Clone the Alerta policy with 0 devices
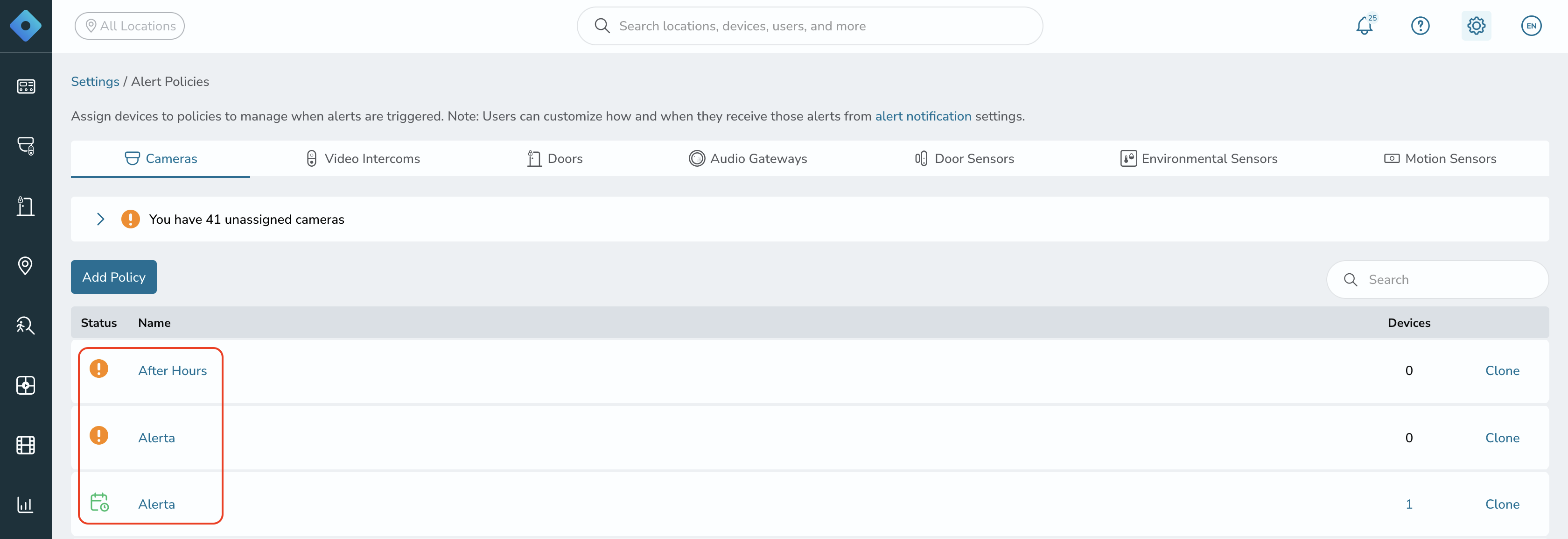This screenshot has height=539, width=1568. pos(1502,438)
